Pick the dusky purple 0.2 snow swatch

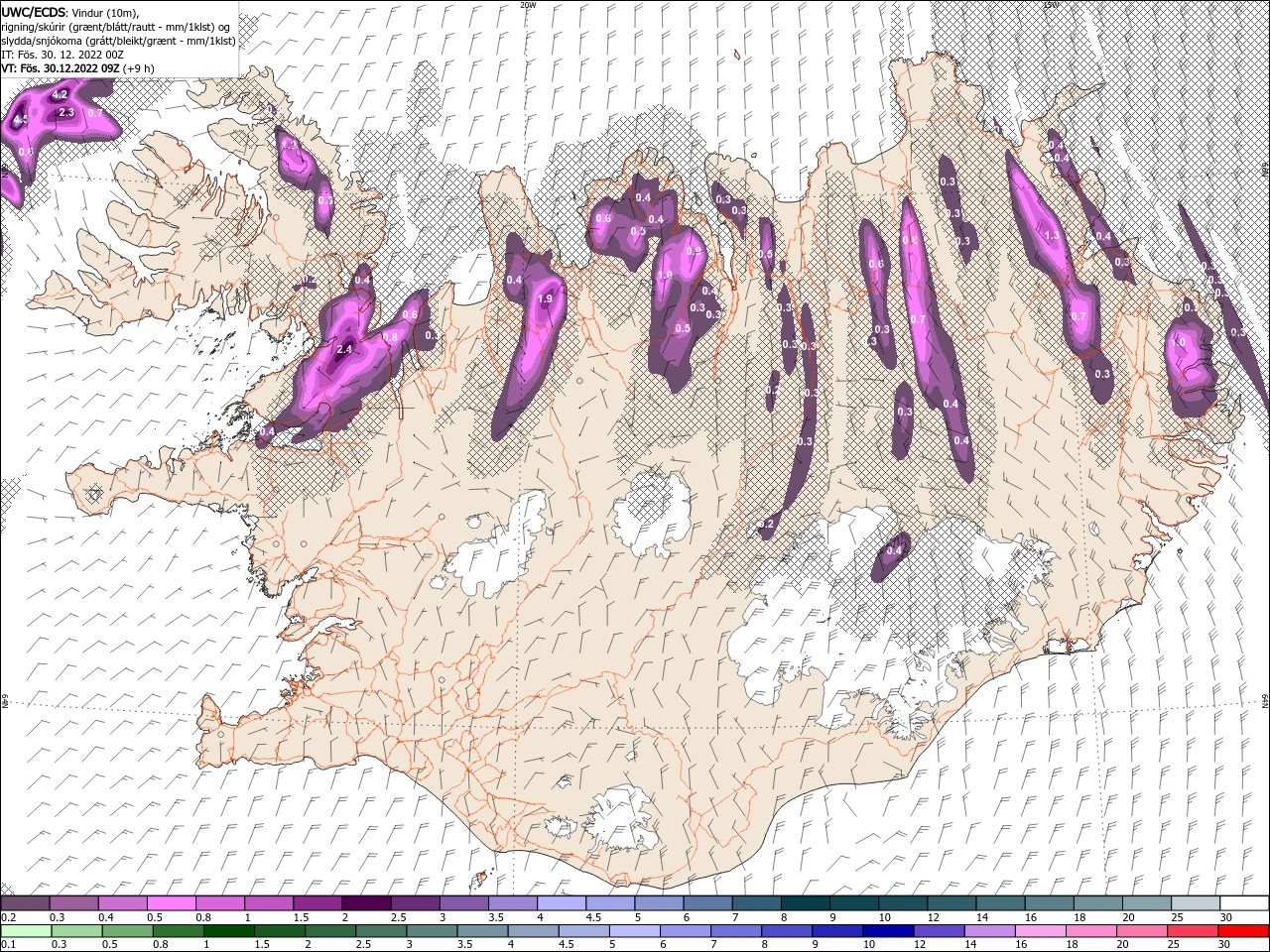[x=25, y=903]
